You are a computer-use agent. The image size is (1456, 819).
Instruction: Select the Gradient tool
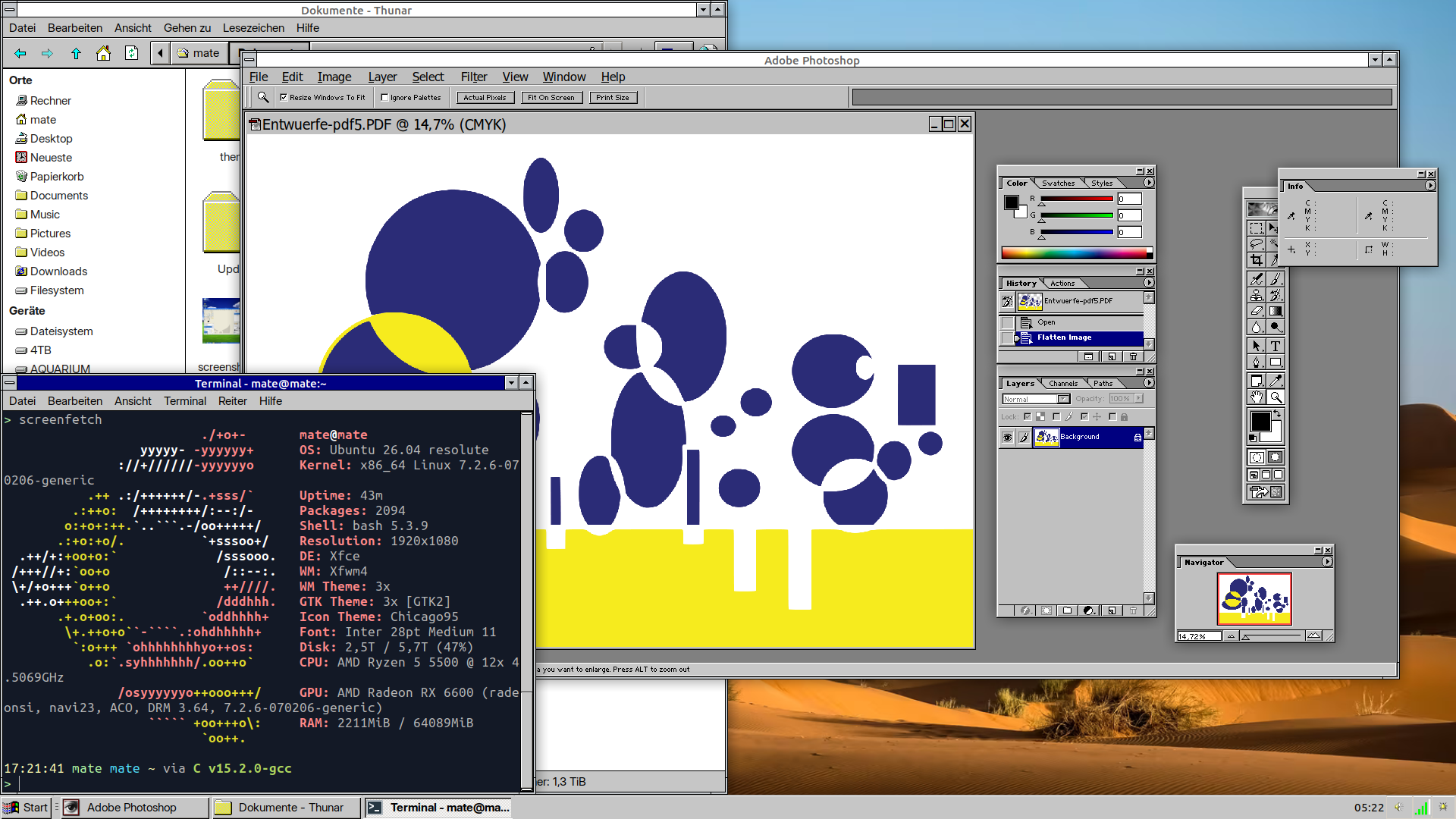pyautogui.click(x=1276, y=311)
